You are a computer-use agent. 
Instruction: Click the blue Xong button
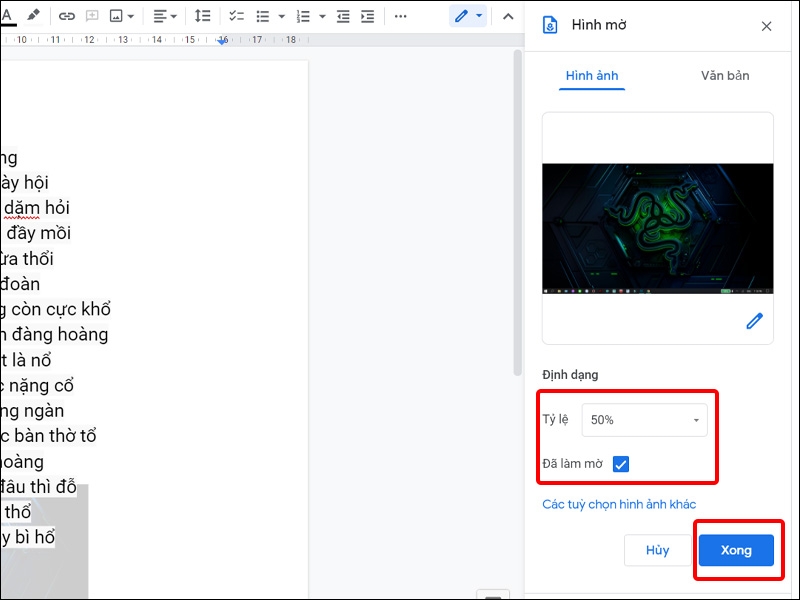(736, 550)
